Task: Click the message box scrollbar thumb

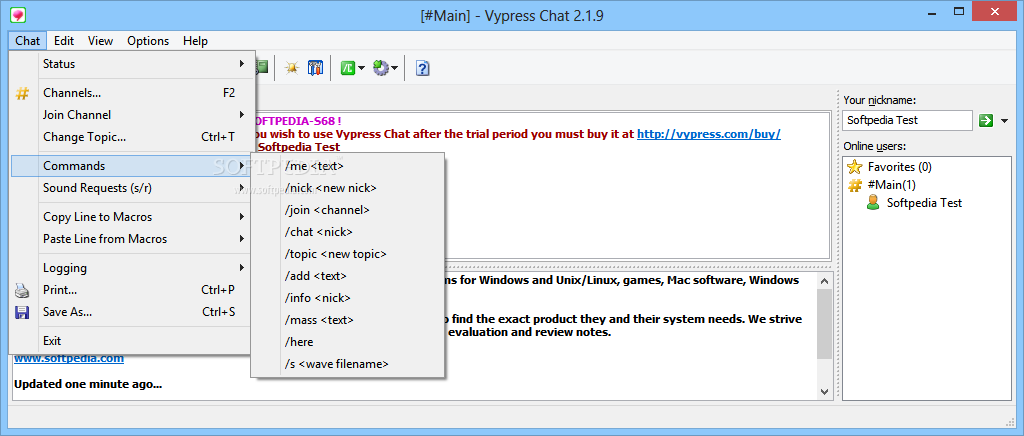Action: coord(825,324)
